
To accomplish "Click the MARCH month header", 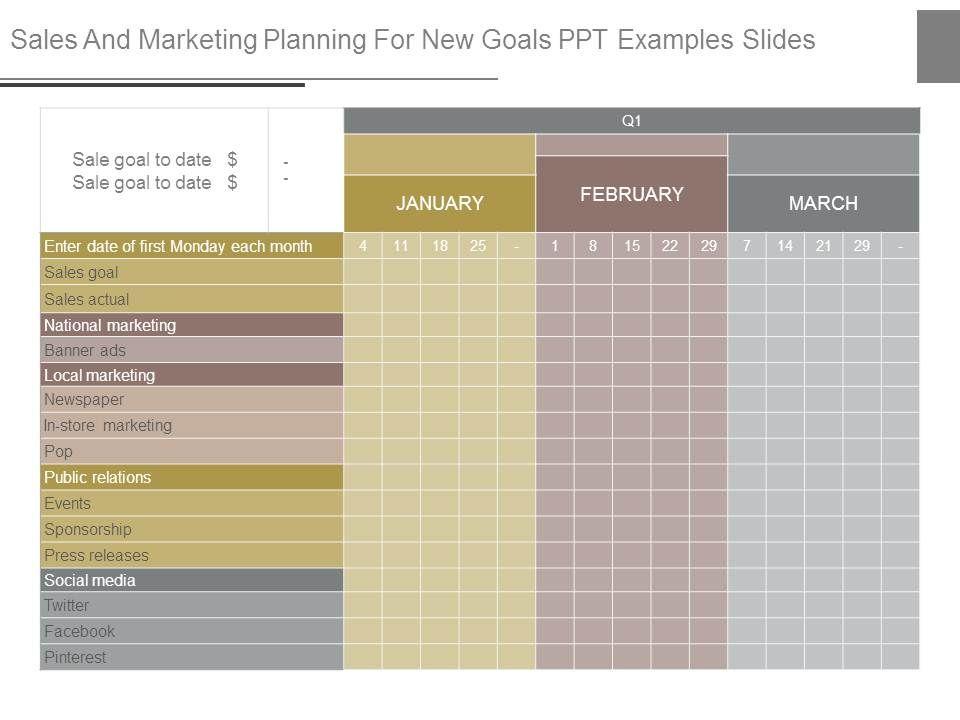I will 823,203.
